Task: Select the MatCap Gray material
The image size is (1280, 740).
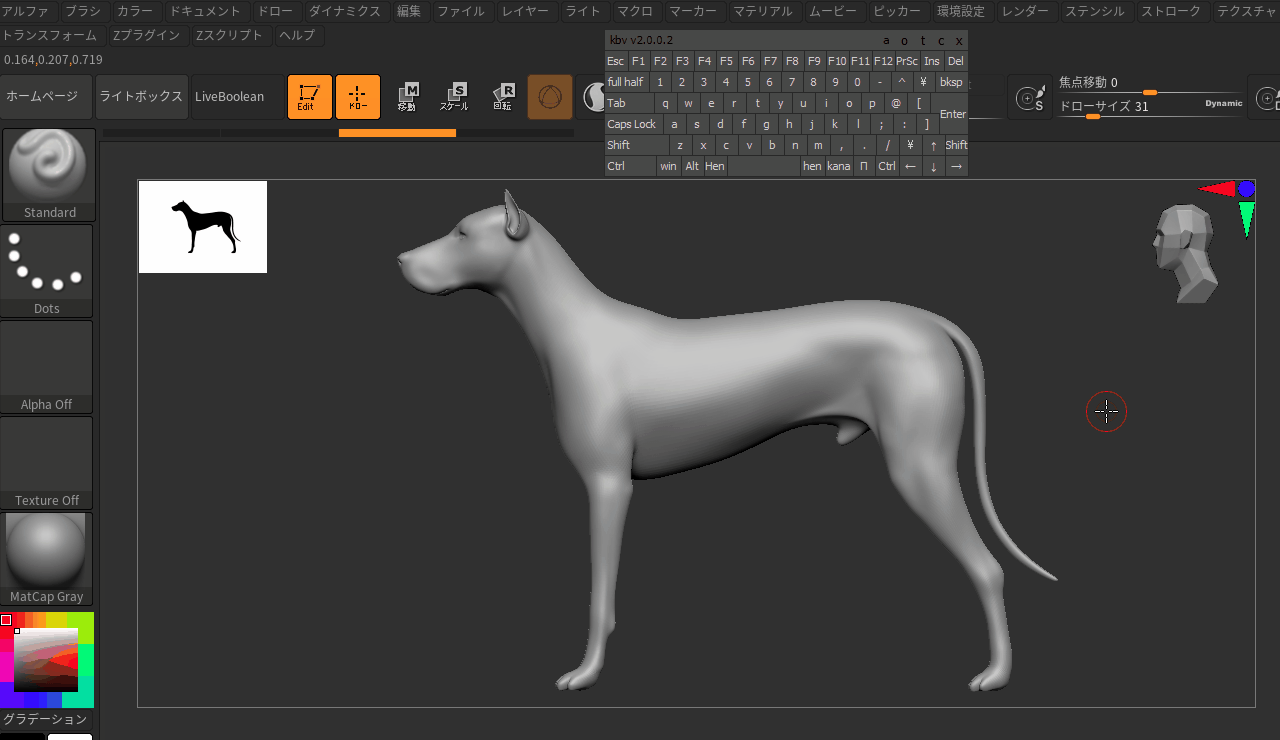Action: pyautogui.click(x=47, y=550)
